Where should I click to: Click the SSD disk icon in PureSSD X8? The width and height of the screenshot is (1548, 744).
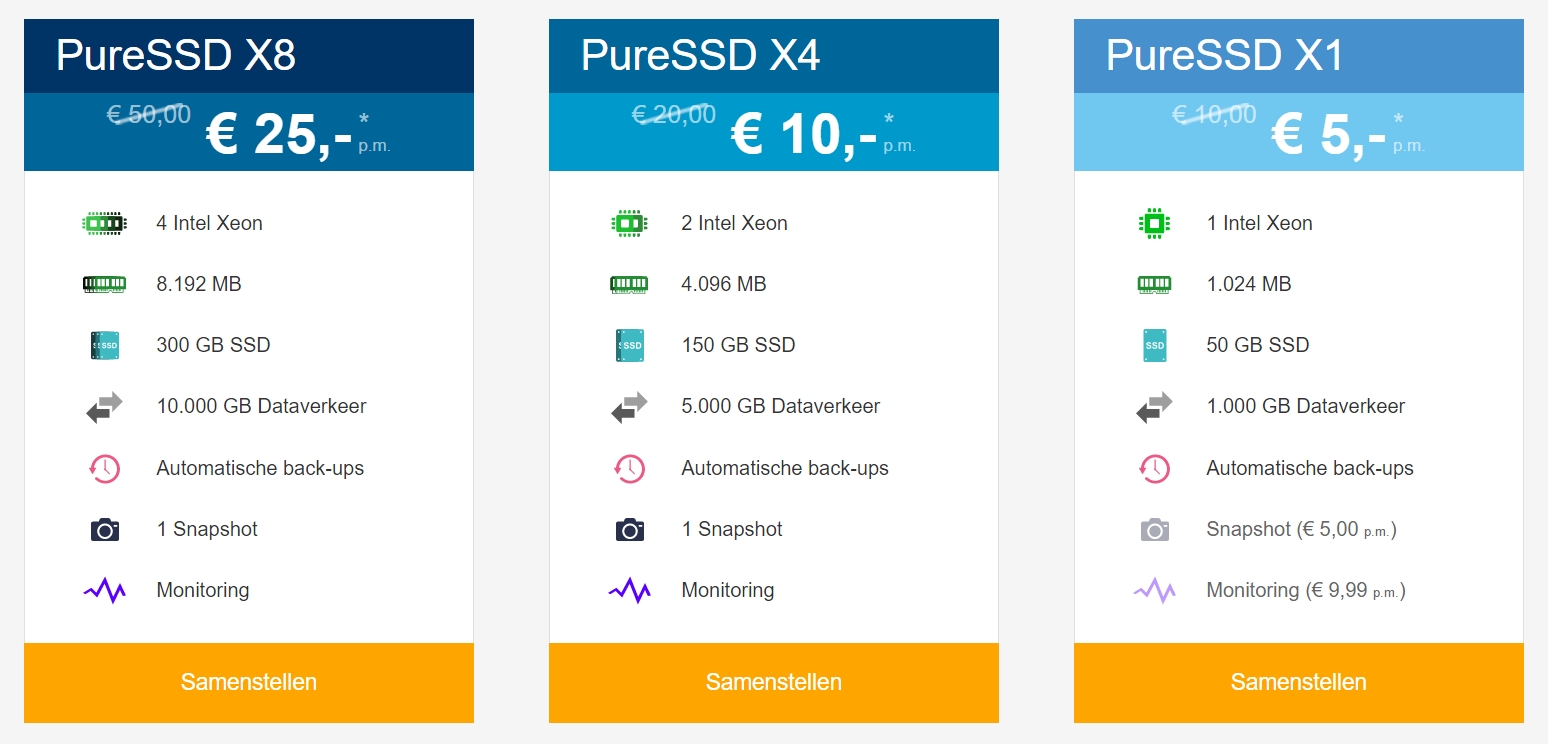tap(104, 346)
